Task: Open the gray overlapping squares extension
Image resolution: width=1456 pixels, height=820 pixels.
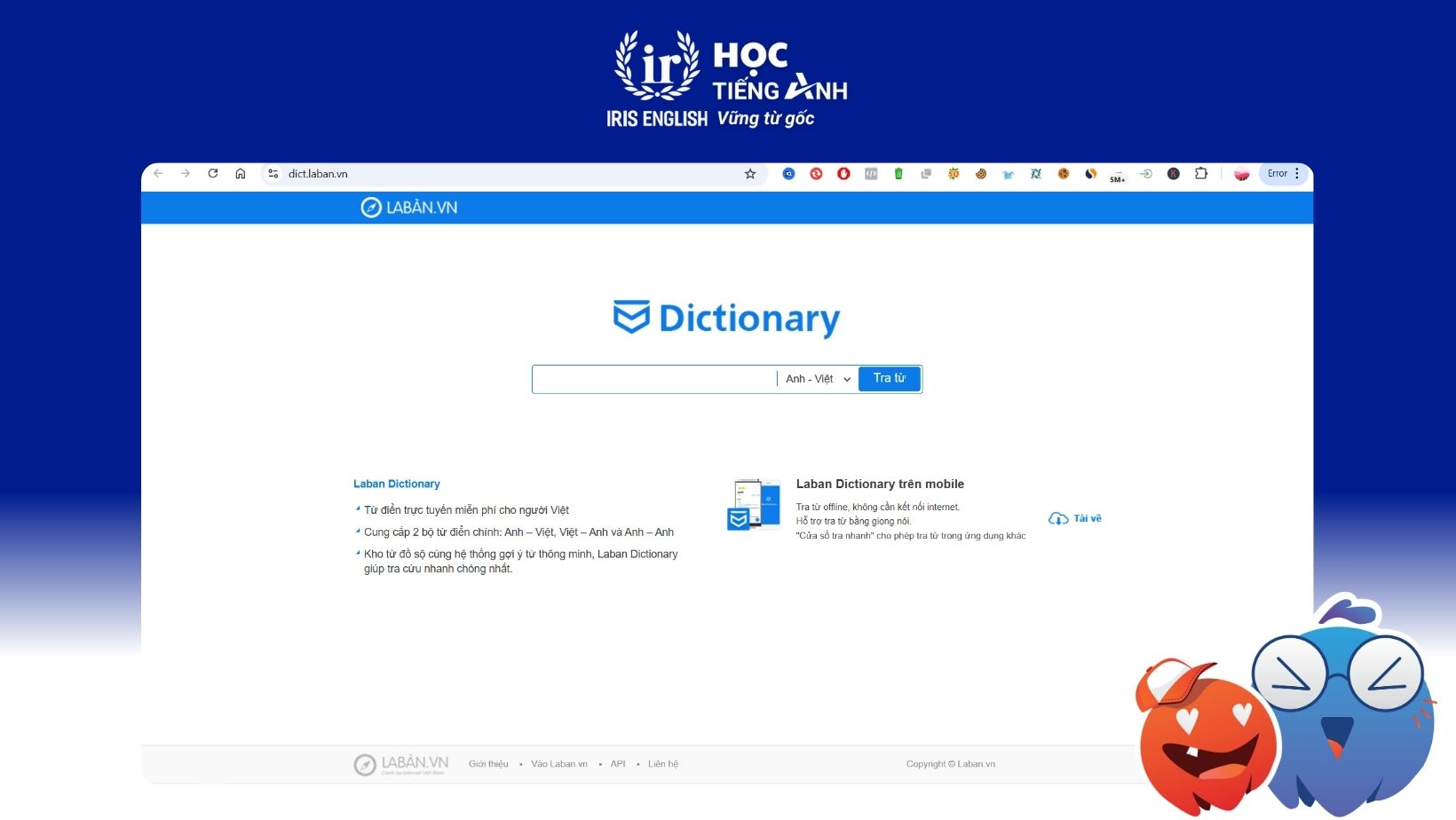Action: click(926, 174)
